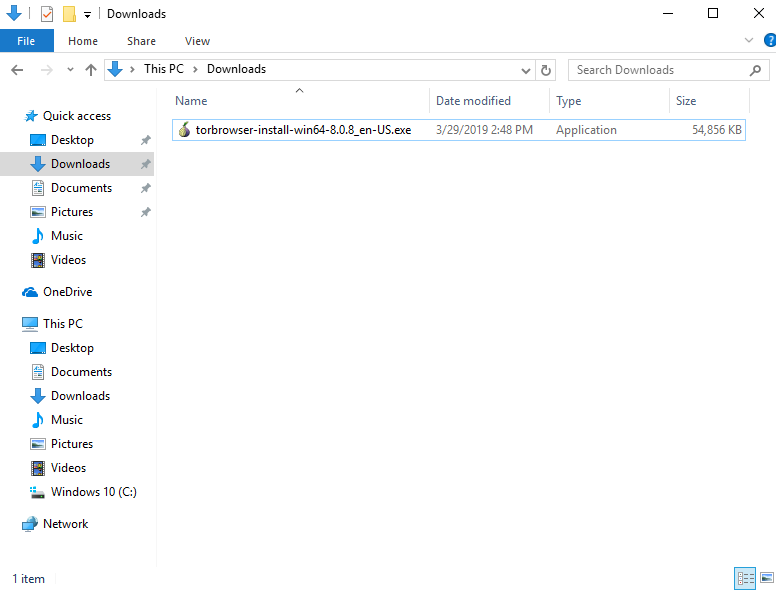Click the pin icon next to Quick access Downloads
The height and width of the screenshot is (590, 776).
coord(146,164)
